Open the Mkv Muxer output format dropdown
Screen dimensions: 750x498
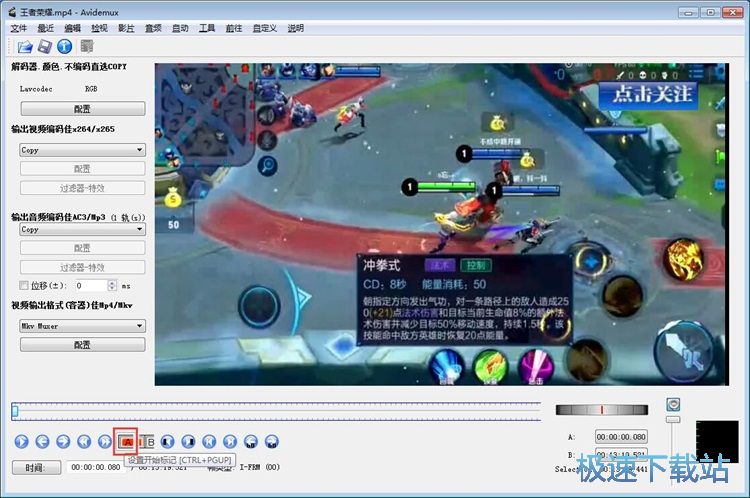[83, 326]
